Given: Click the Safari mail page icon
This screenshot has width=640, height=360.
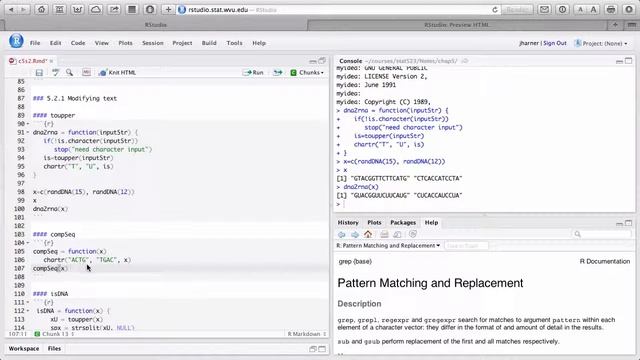Looking at the screenshot, I should (x=544, y=9).
